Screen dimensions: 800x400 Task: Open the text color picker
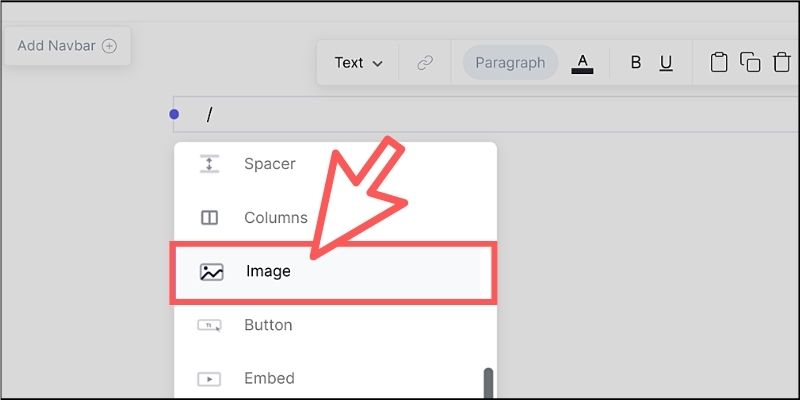tap(582, 63)
